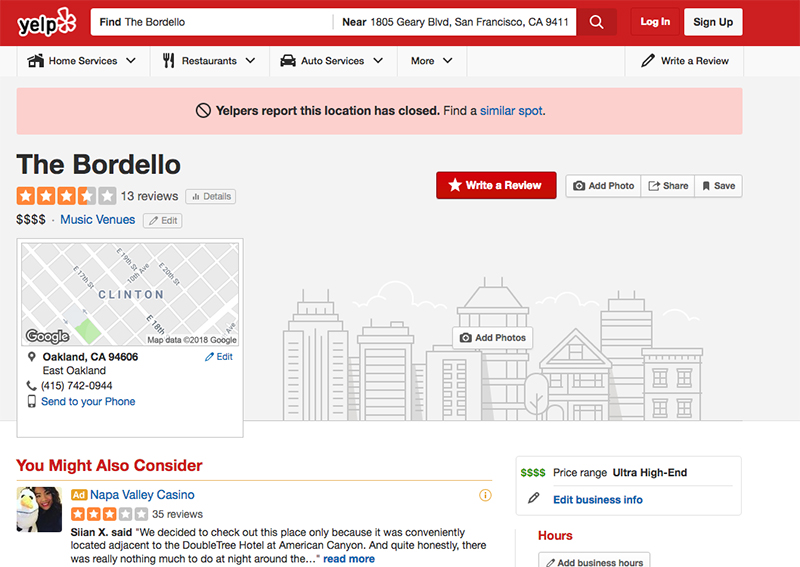Click the ad info circle icon
This screenshot has width=800, height=567.
pyautogui.click(x=485, y=495)
